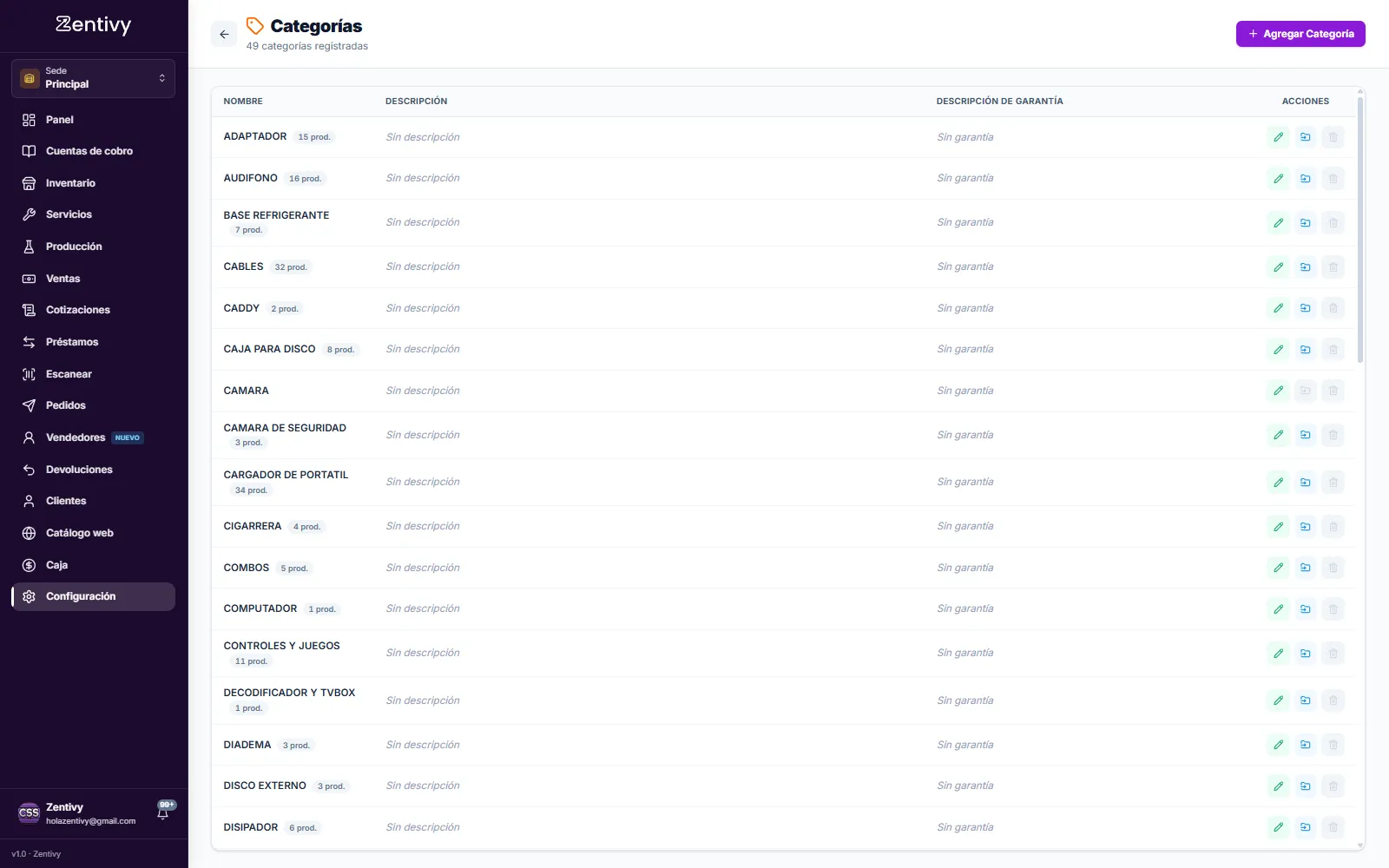Click the blue folder icon in COMPUTADOR row
The width and height of the screenshot is (1389, 868).
click(x=1306, y=609)
